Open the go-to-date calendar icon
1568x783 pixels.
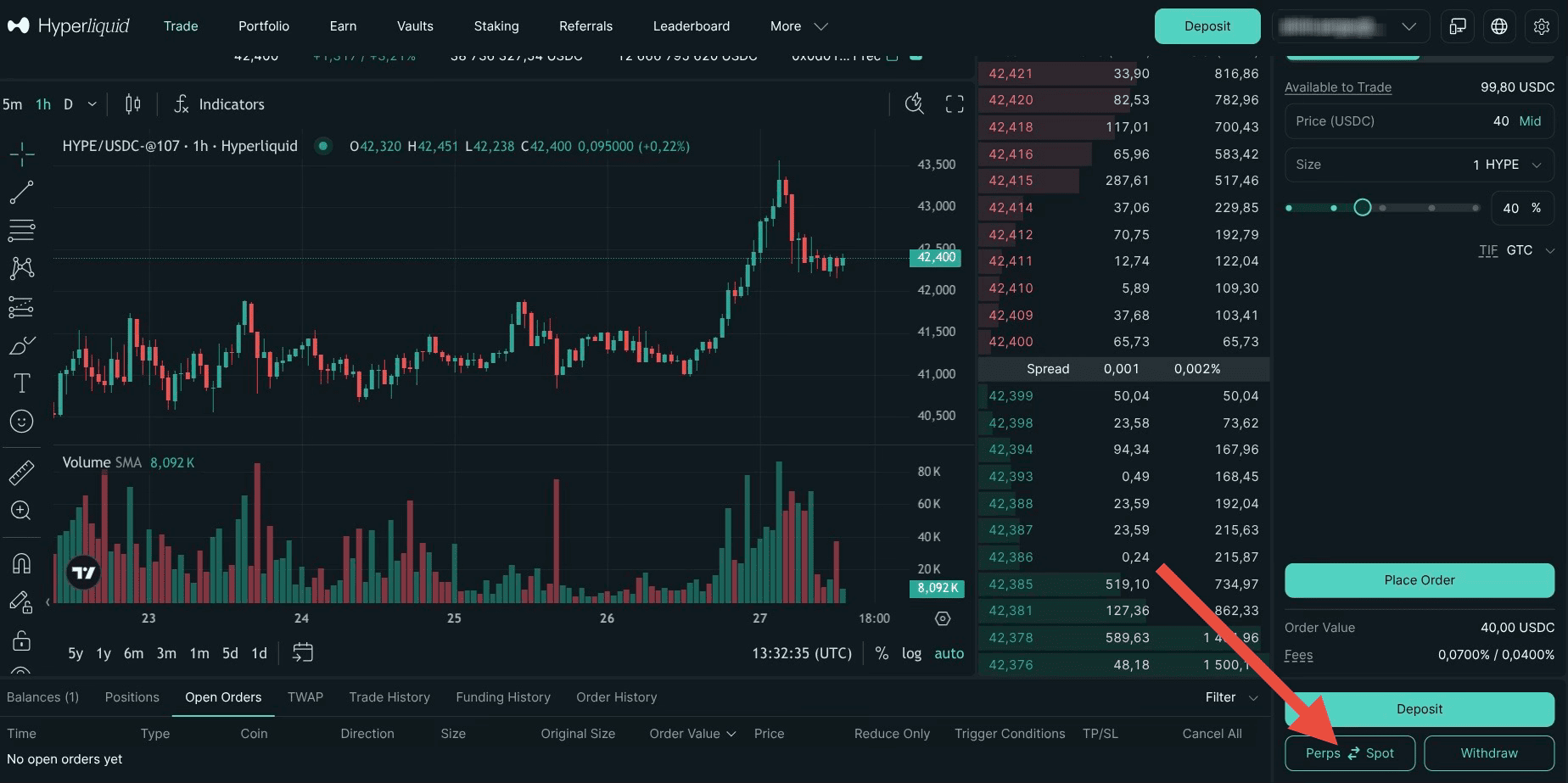[x=303, y=652]
